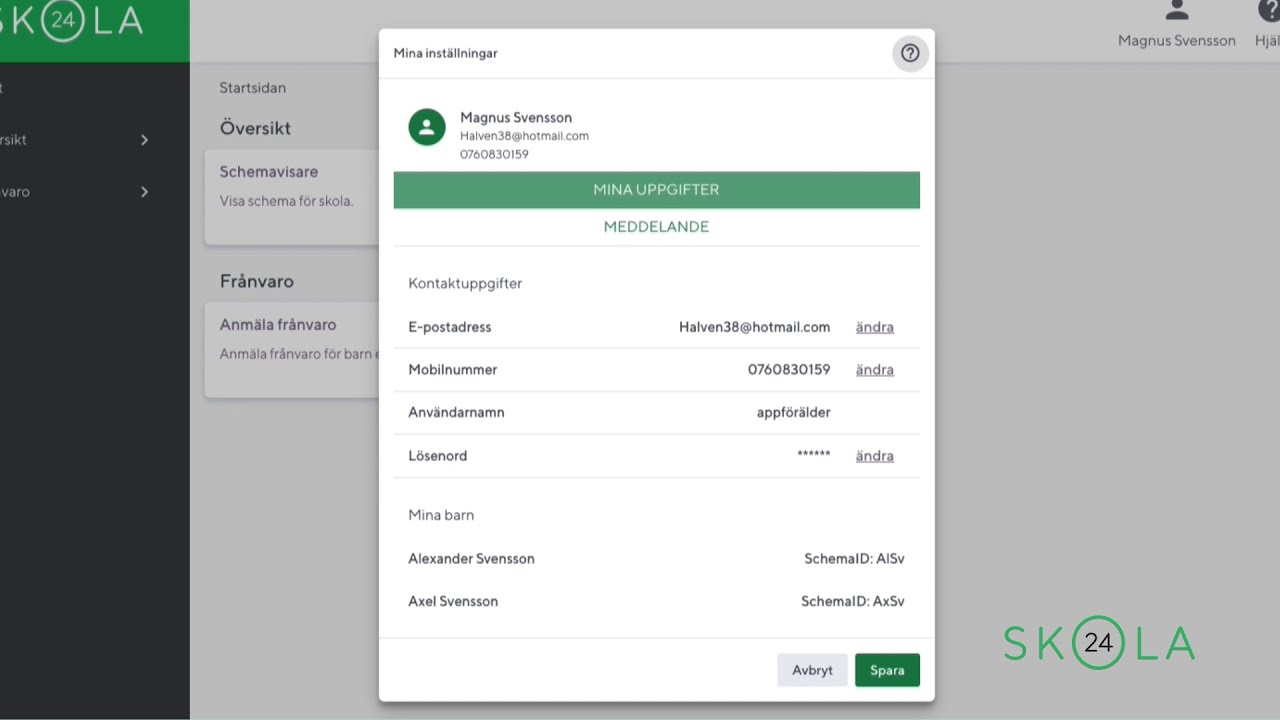Image resolution: width=1280 pixels, height=720 pixels.
Task: Click ändra next to Mobilnummer
Action: click(874, 370)
